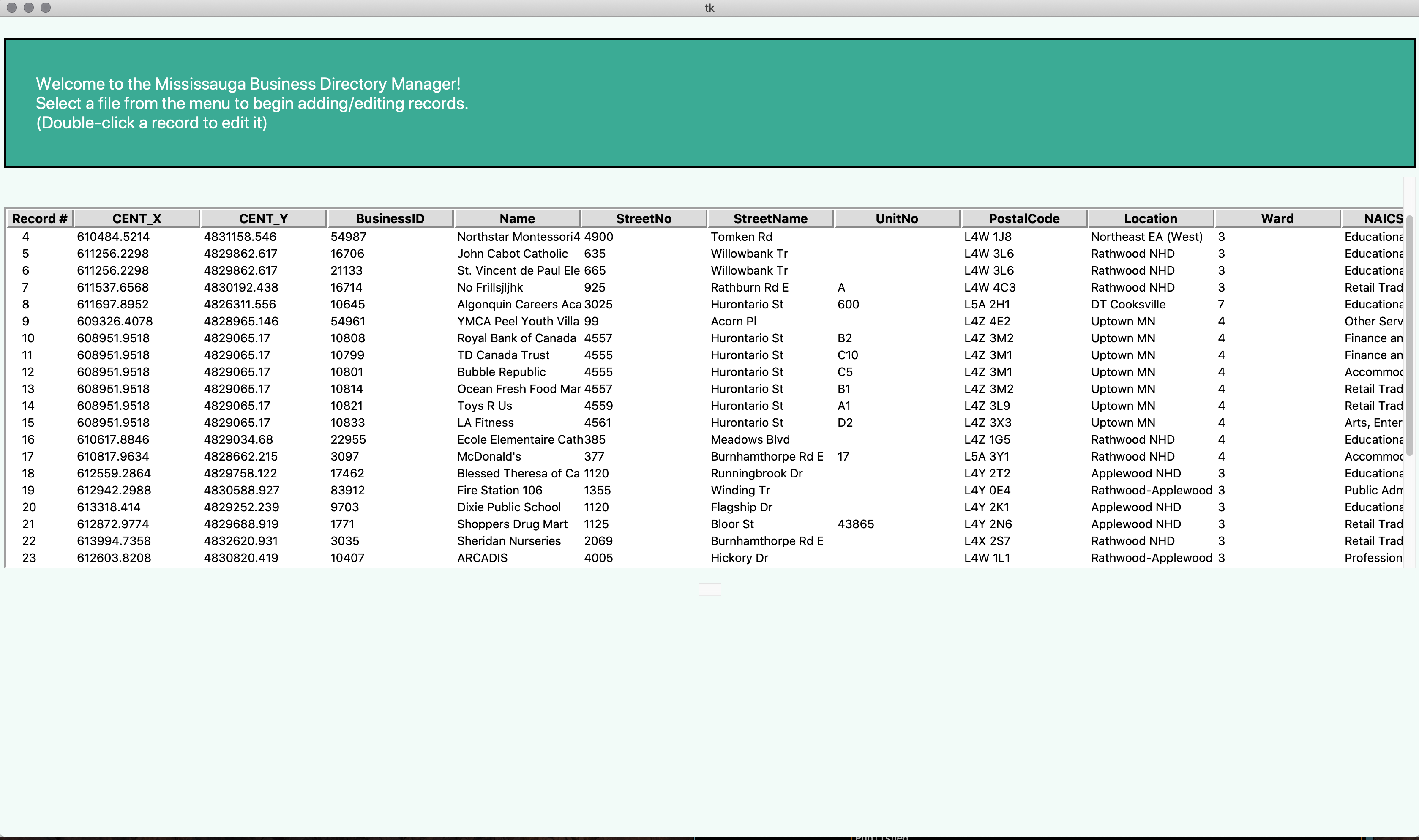Click the UnitNo column header
The image size is (1419, 840).
897,218
